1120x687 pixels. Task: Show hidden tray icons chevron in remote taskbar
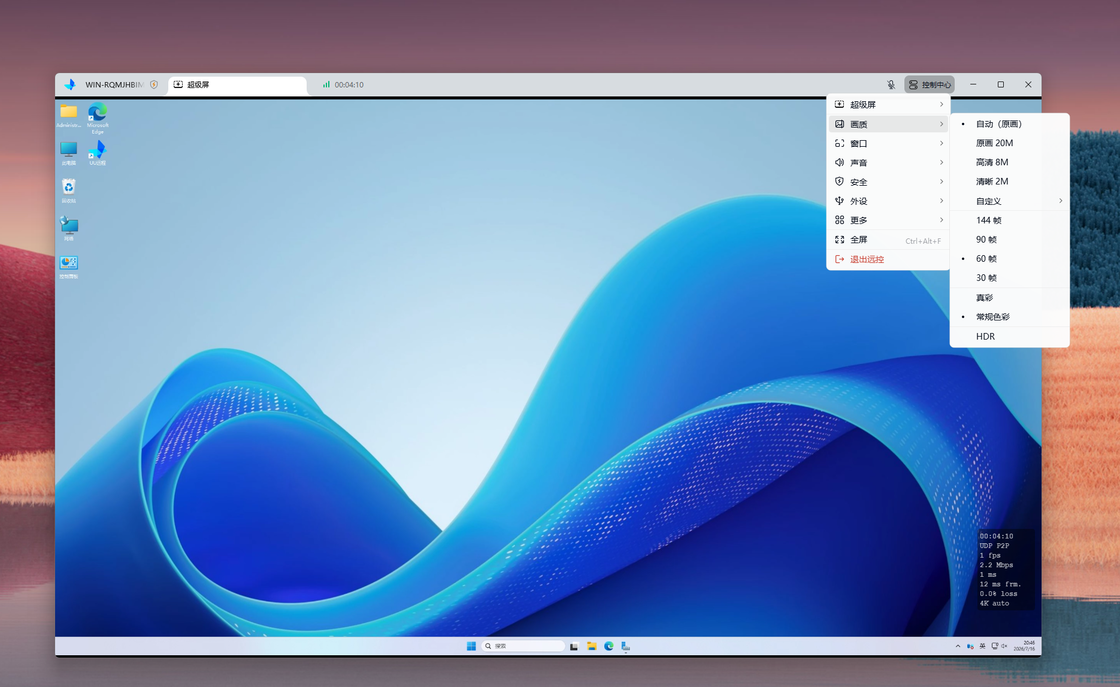(x=958, y=646)
